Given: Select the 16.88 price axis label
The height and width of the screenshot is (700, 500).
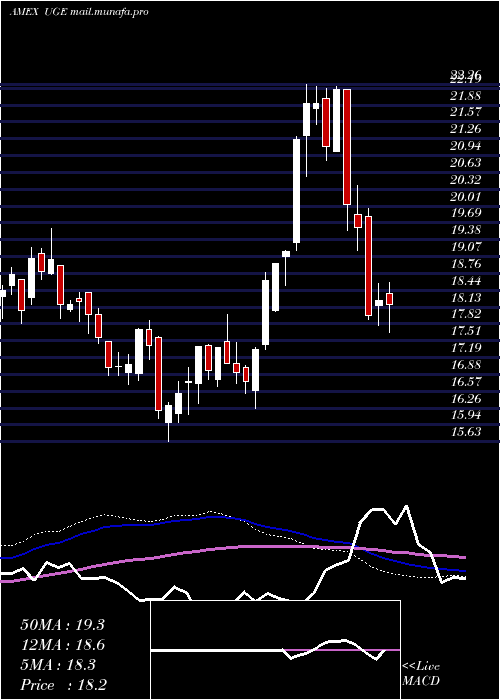Looking at the screenshot, I should [466, 365].
